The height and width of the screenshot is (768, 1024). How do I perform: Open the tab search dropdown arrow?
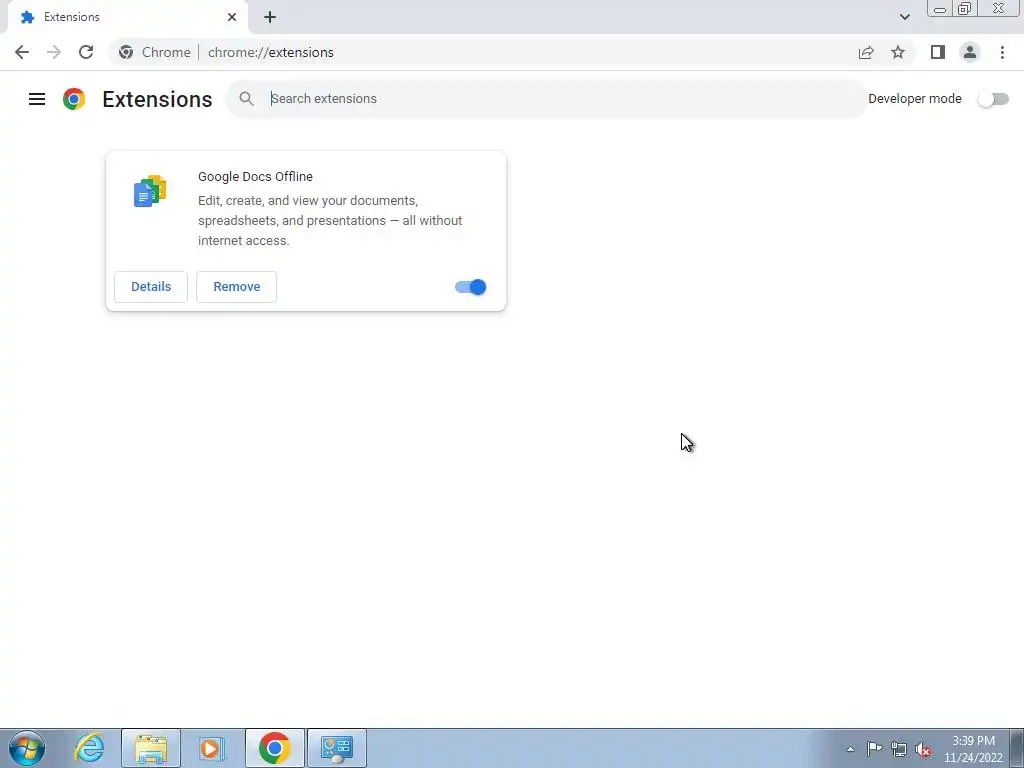tap(904, 17)
